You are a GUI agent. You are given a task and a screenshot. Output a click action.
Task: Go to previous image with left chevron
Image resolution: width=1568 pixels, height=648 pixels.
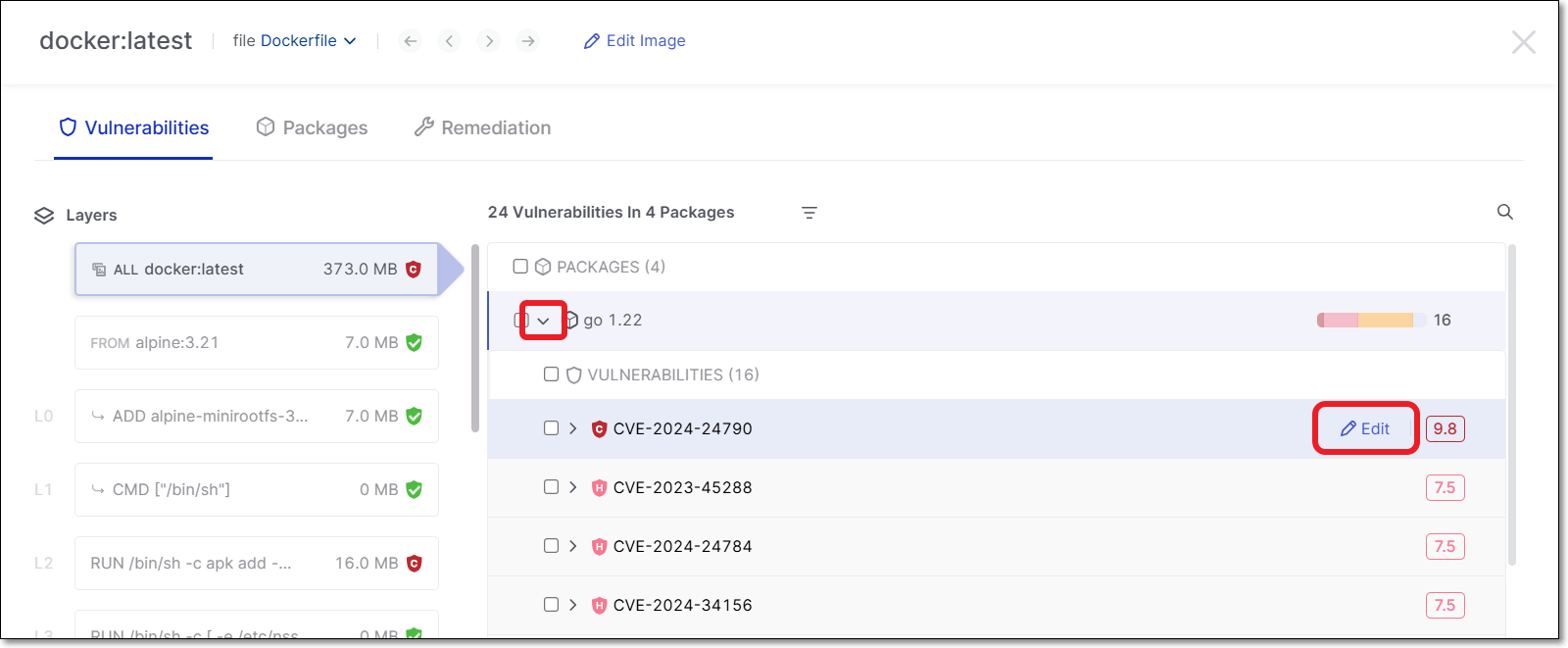450,41
